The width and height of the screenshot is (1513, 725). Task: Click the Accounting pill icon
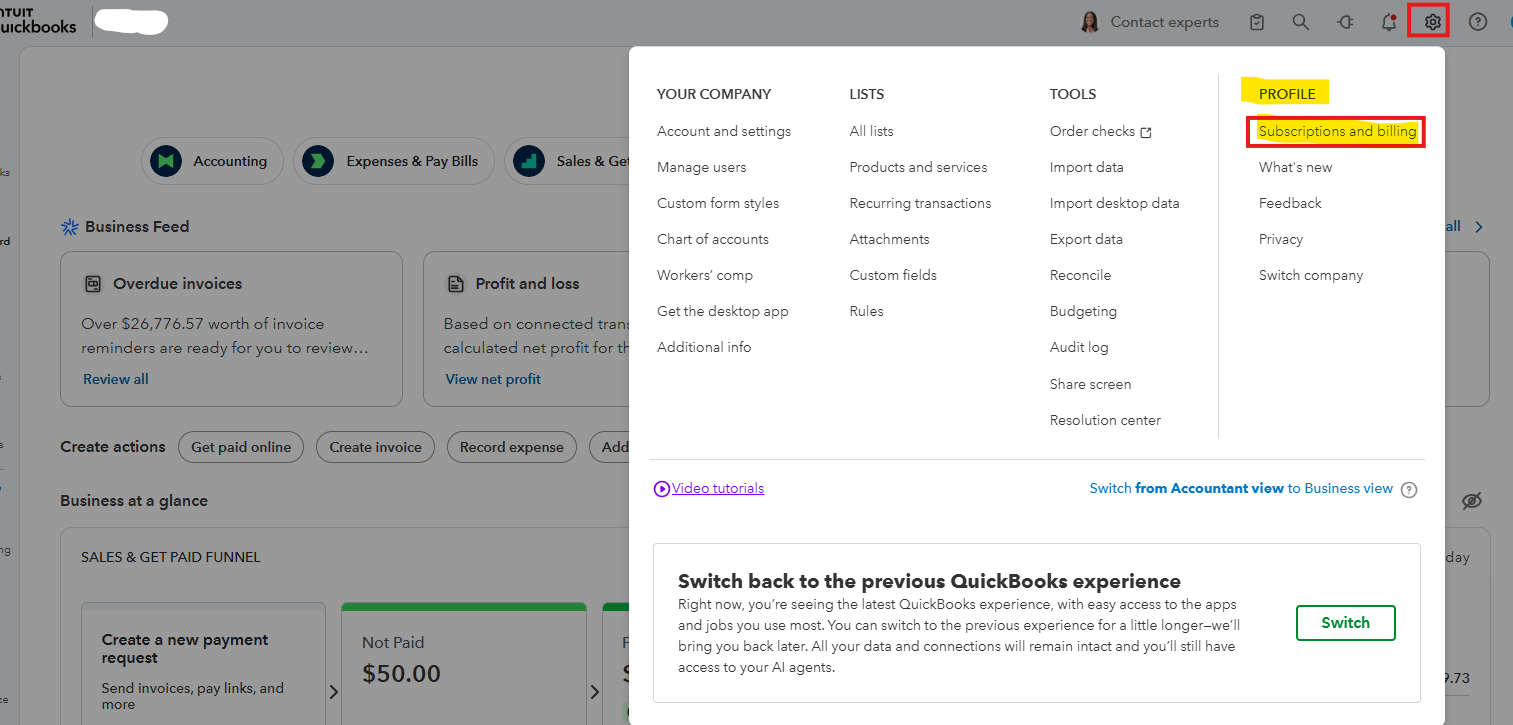click(x=165, y=161)
